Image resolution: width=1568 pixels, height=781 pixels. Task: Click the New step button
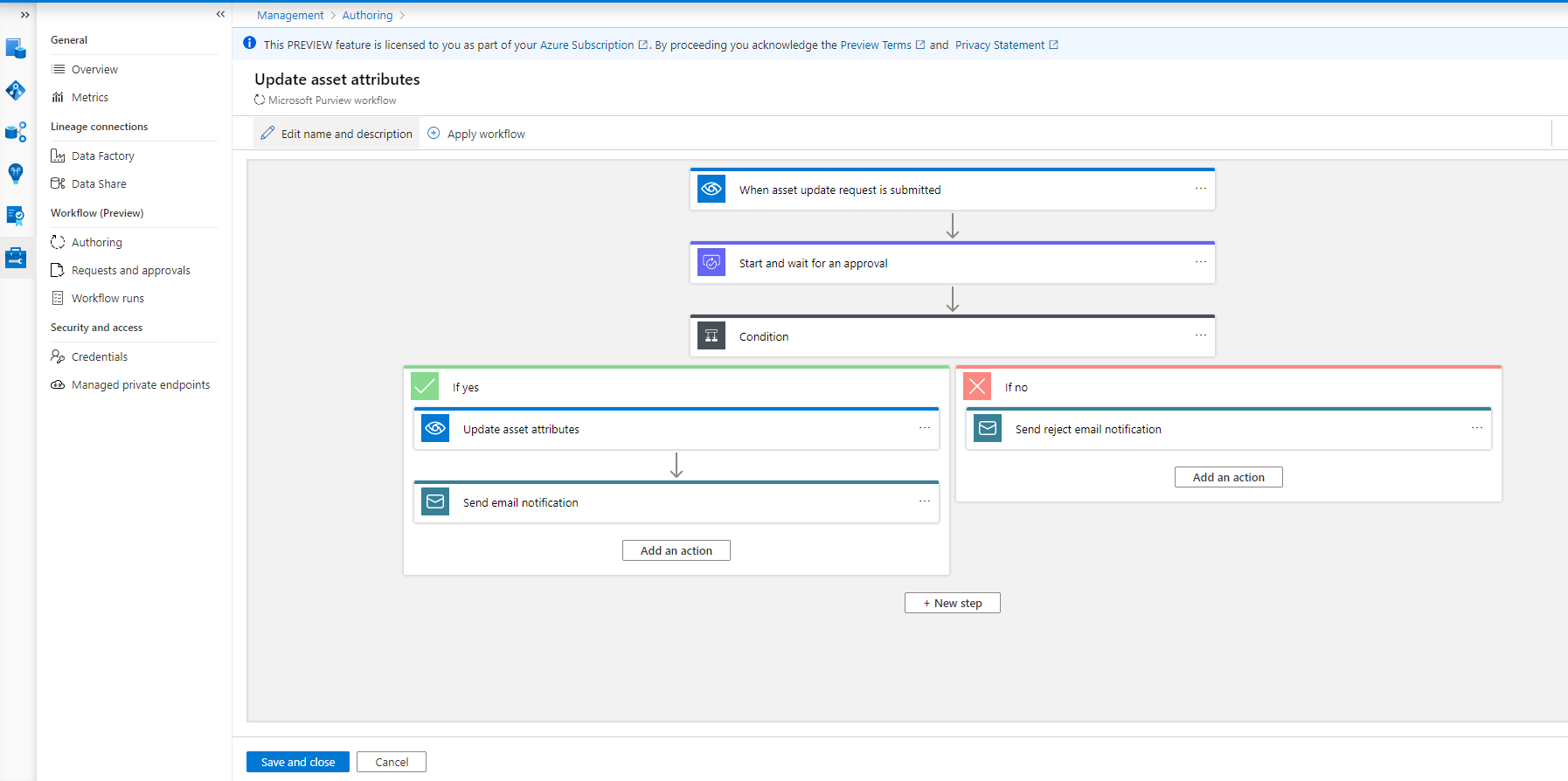953,603
